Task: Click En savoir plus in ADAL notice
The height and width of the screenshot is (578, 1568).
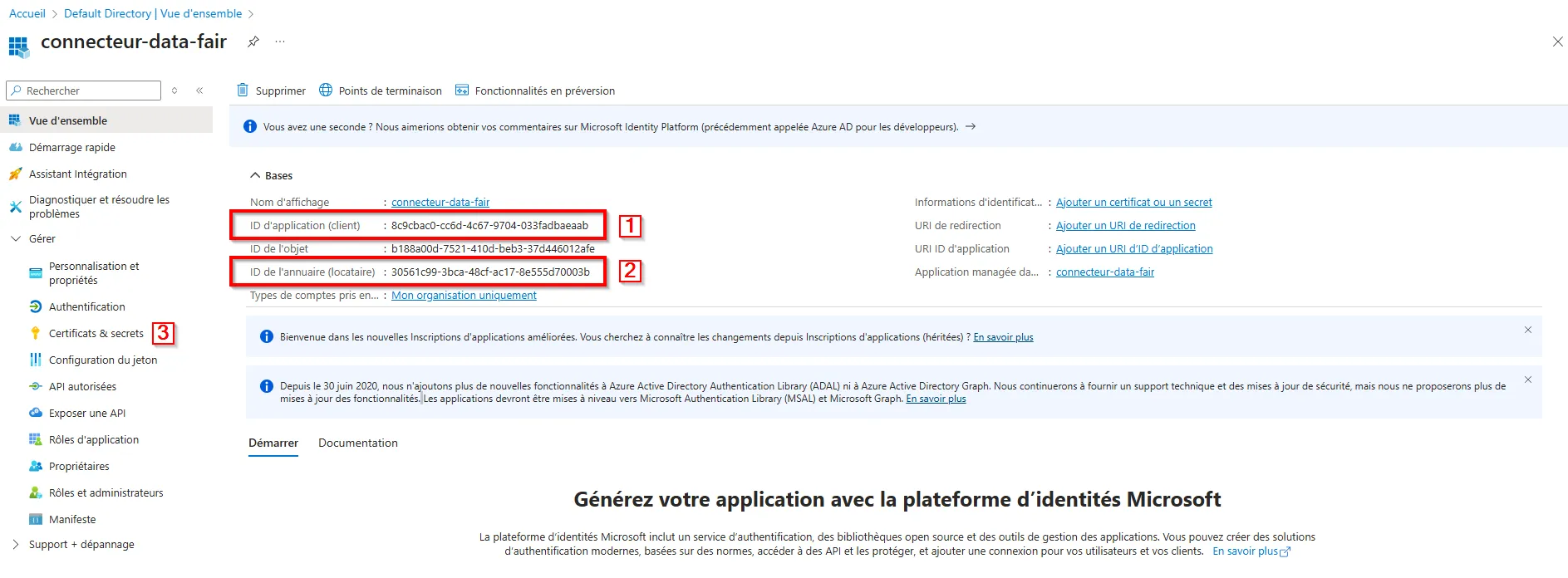Action: (936, 399)
